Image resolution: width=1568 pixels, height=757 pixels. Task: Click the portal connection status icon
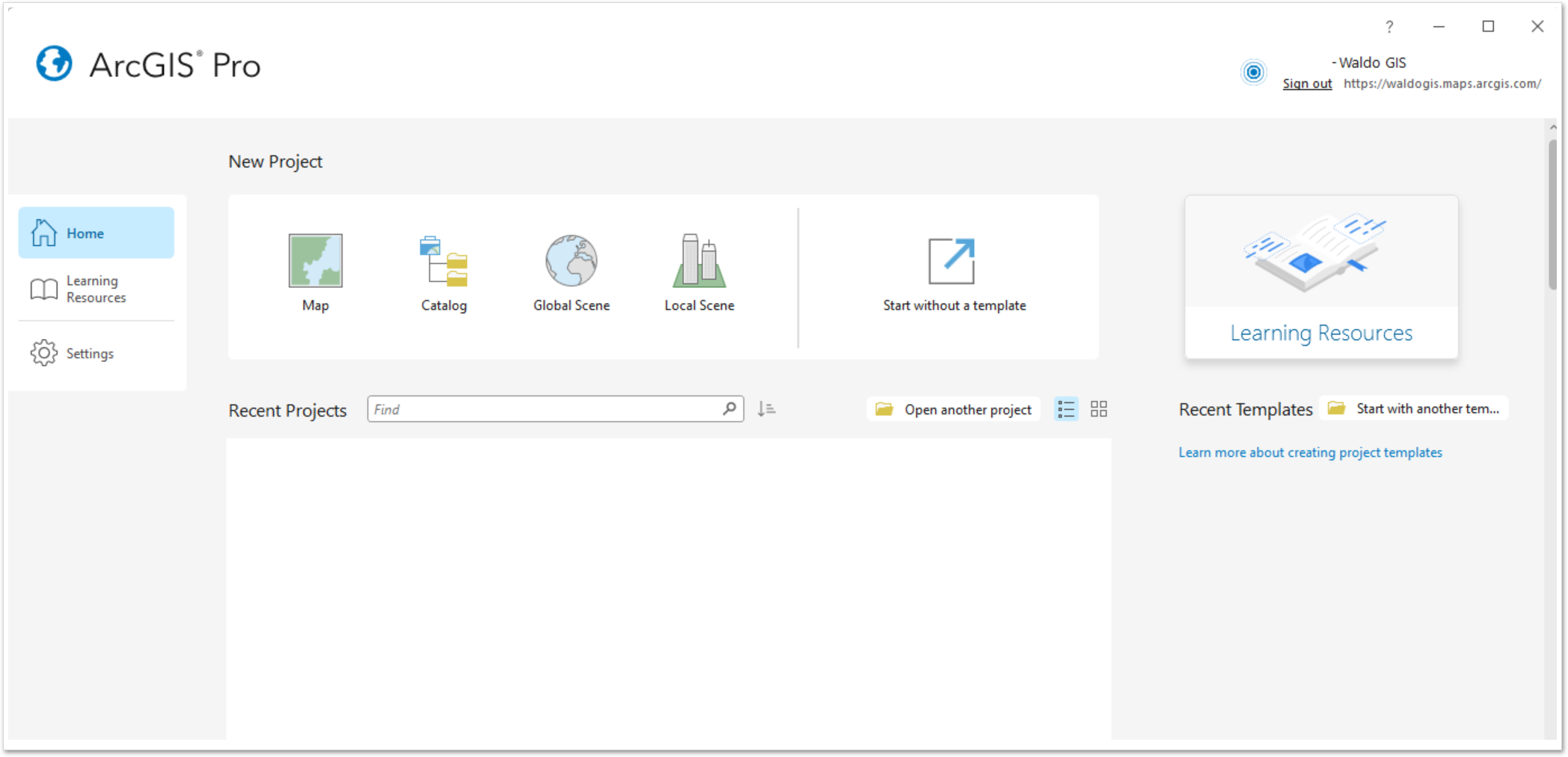pyautogui.click(x=1254, y=72)
